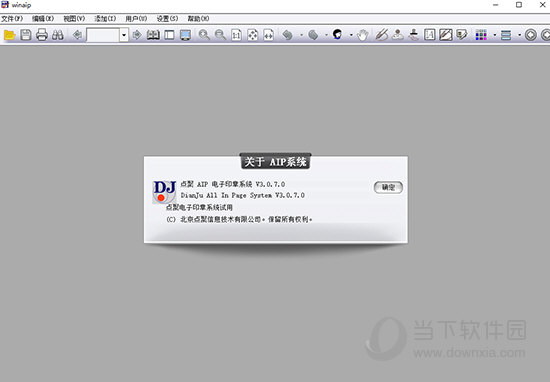Click the stacked horizontal lines width icon

pyautogui.click(x=506, y=35)
